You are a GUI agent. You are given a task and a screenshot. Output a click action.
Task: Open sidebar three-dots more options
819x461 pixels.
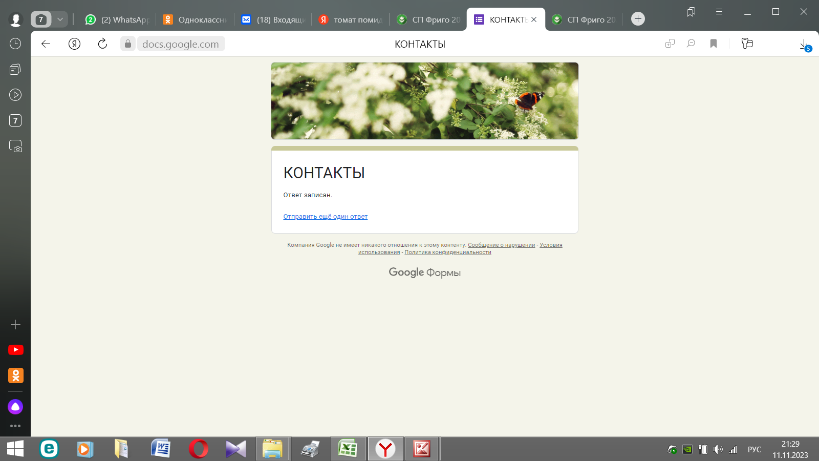[x=15, y=426]
